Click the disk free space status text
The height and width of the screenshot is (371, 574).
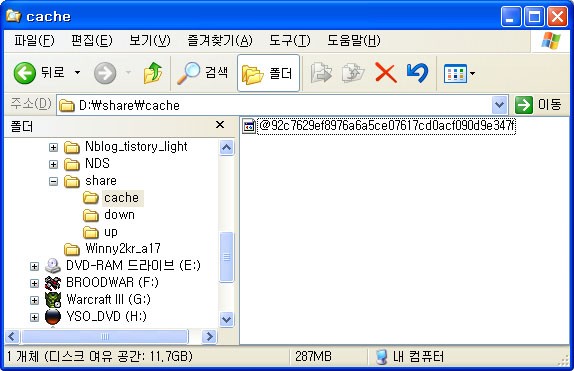(x=99, y=356)
